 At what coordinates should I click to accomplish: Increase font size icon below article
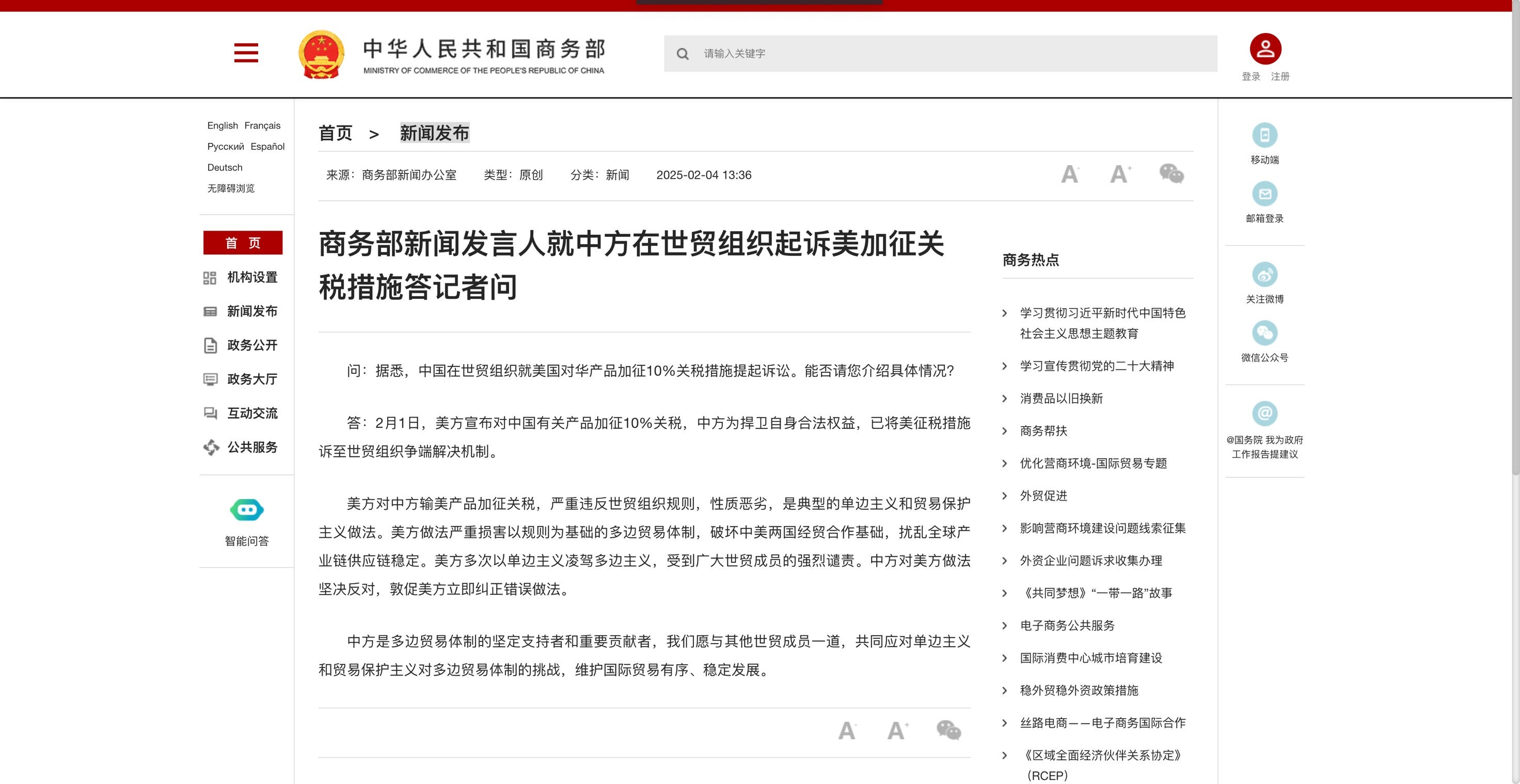[897, 730]
